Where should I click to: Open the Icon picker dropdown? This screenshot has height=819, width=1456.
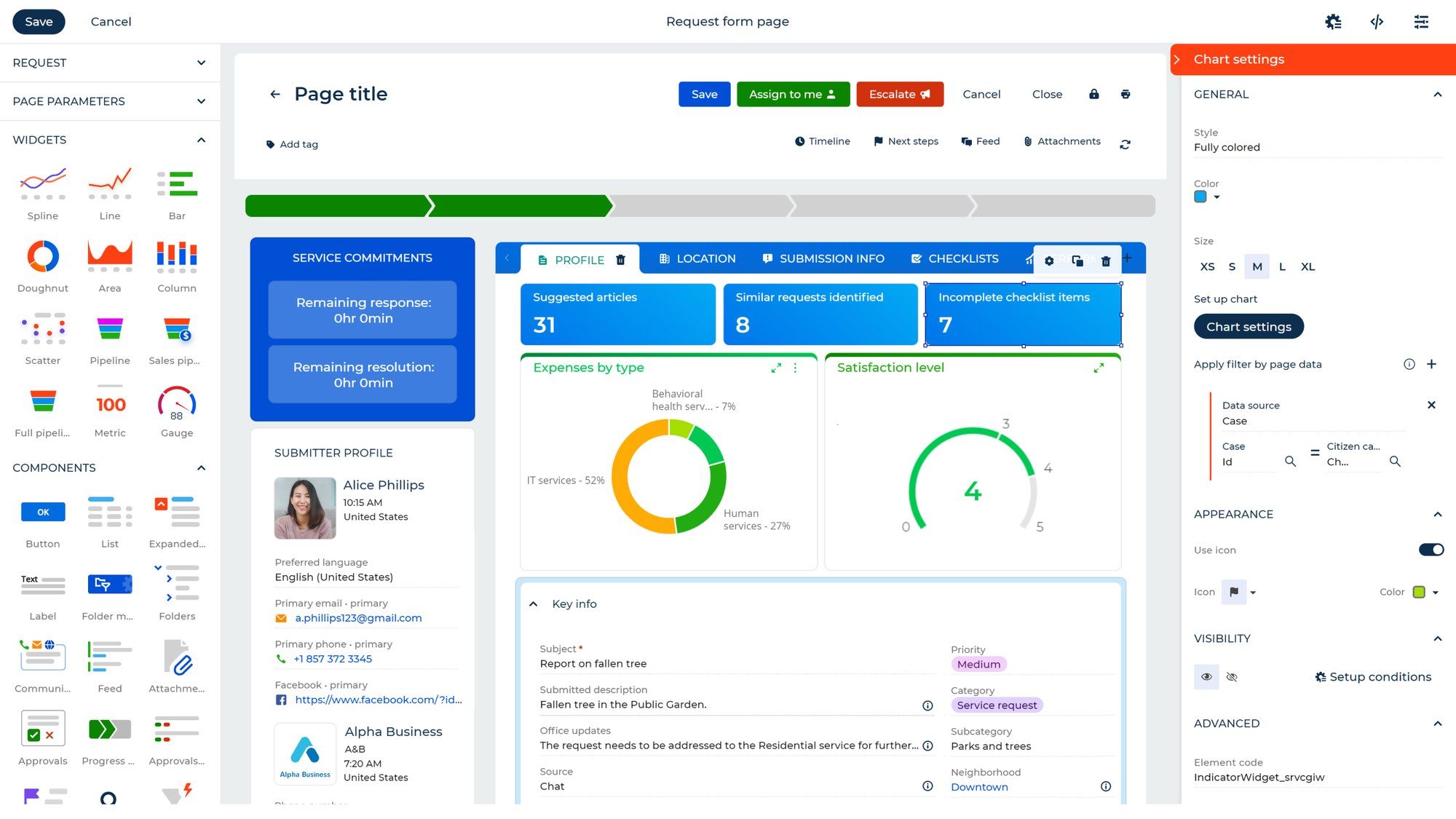pyautogui.click(x=1240, y=592)
